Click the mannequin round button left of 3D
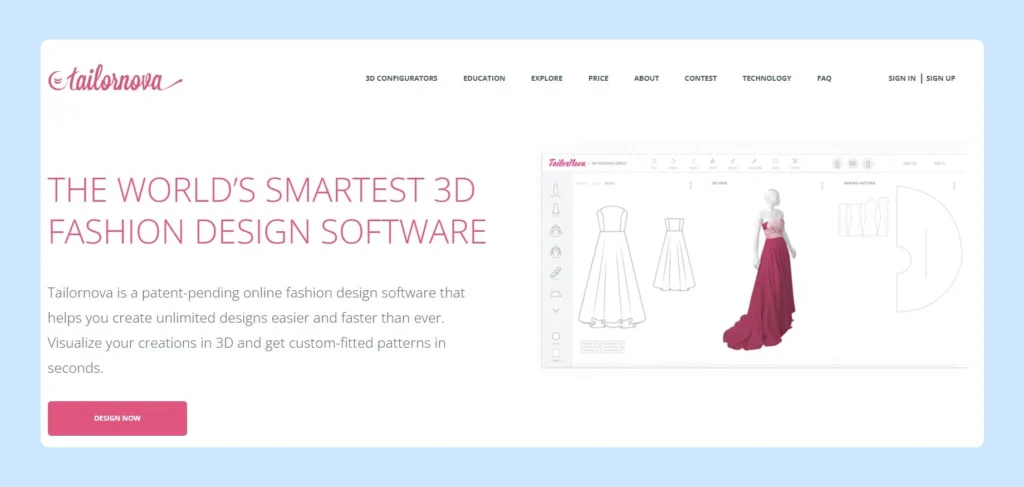The height and width of the screenshot is (487, 1024). coord(837,163)
